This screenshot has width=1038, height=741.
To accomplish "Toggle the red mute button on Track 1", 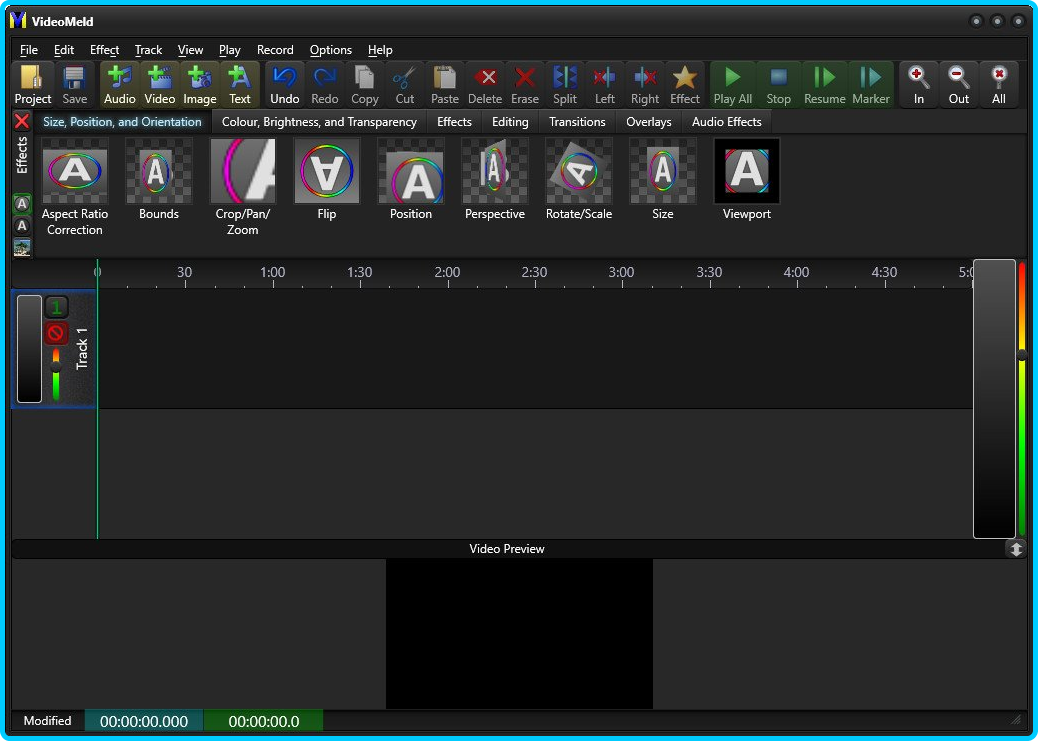I will pos(56,333).
